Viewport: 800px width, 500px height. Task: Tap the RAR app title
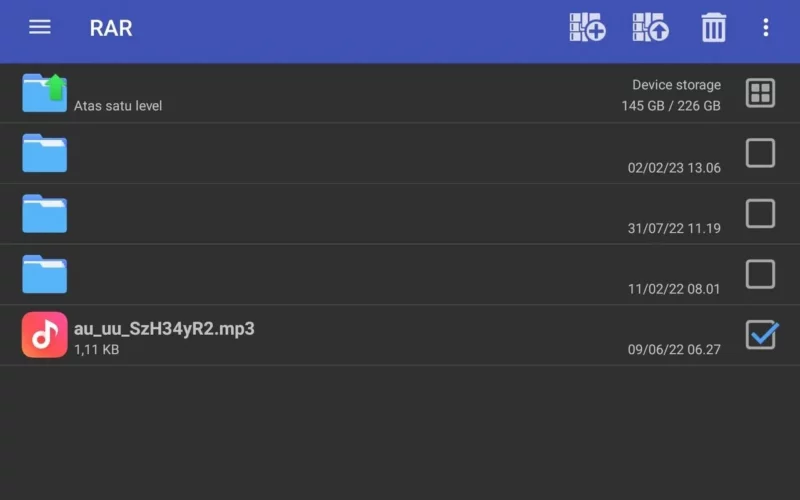[111, 28]
